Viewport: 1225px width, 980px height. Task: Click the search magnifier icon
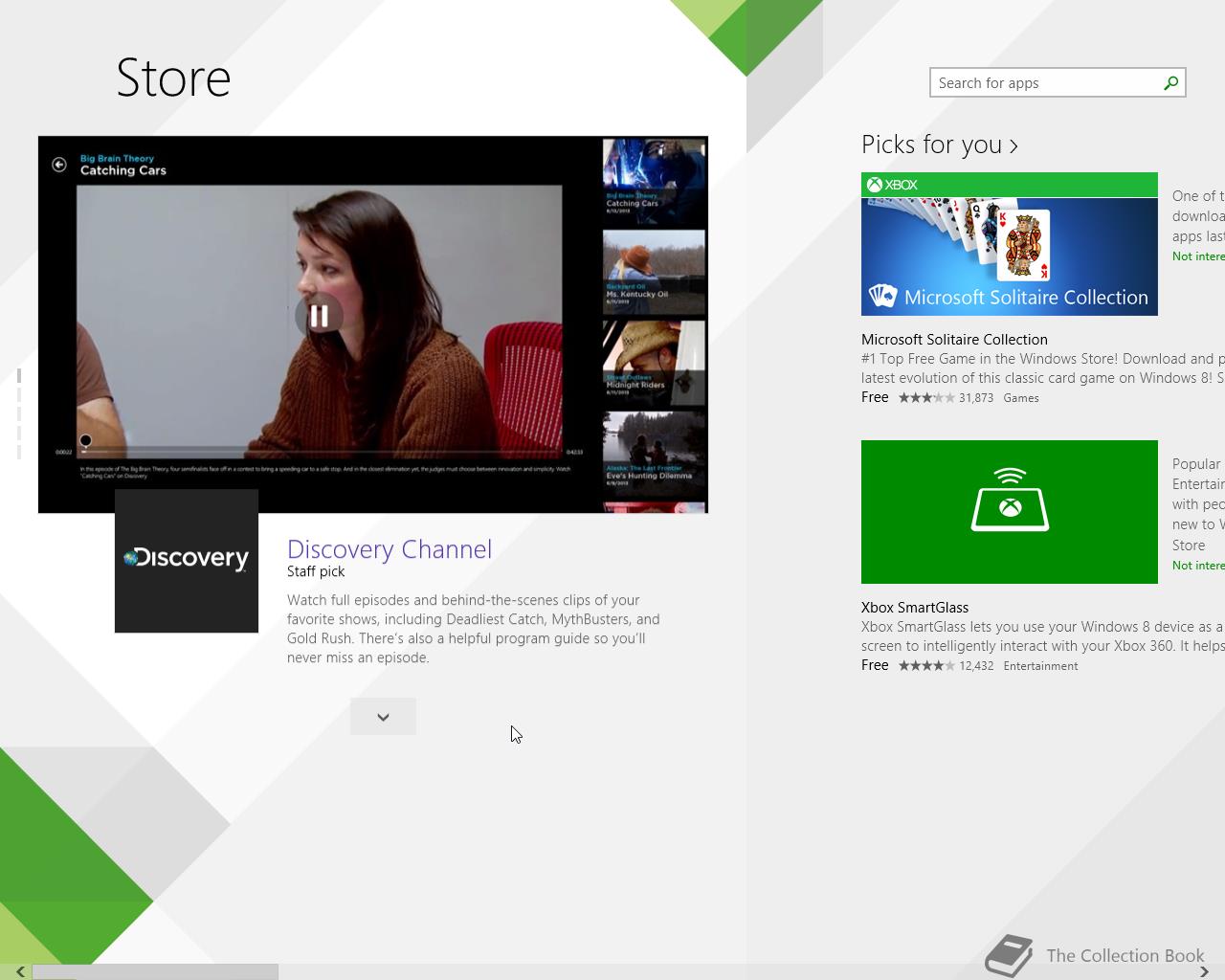click(x=1170, y=83)
